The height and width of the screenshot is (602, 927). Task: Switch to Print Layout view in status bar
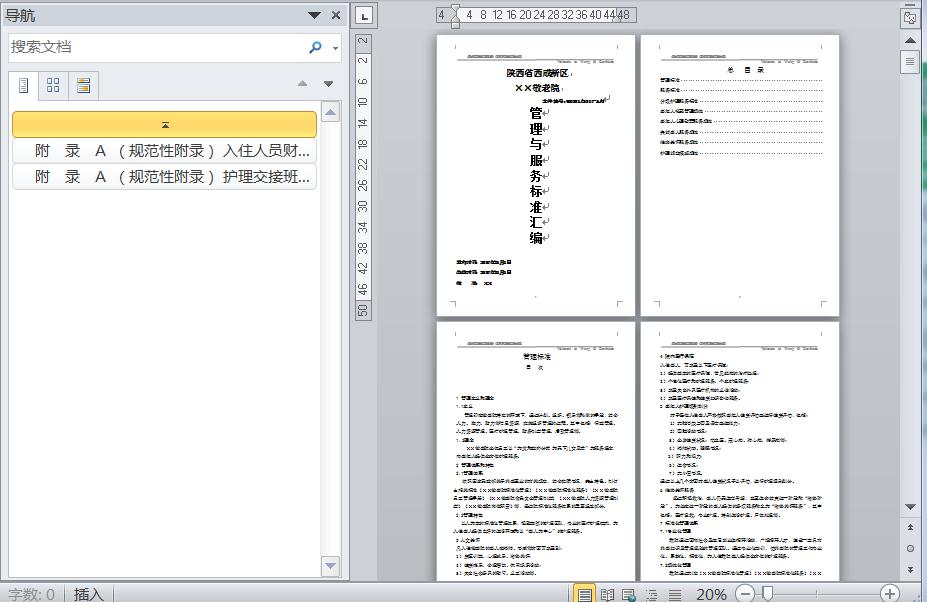click(x=584, y=594)
